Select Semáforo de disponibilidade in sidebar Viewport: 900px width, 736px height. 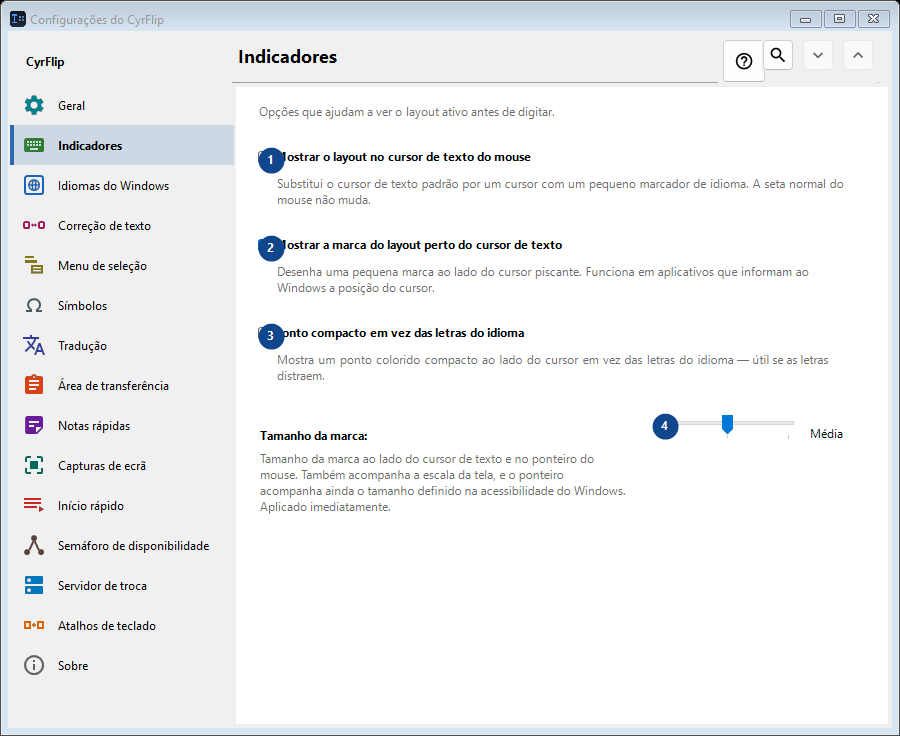[122, 545]
